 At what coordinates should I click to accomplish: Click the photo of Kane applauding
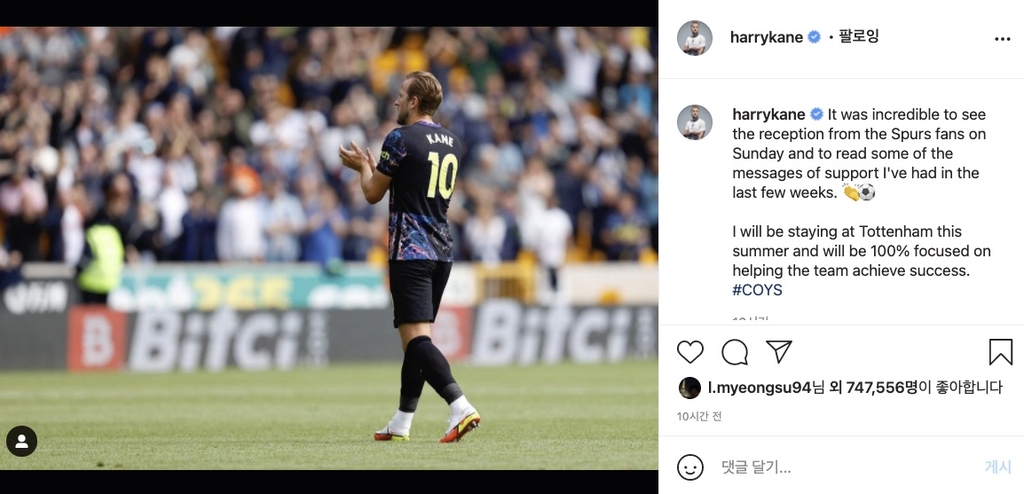coord(329,248)
